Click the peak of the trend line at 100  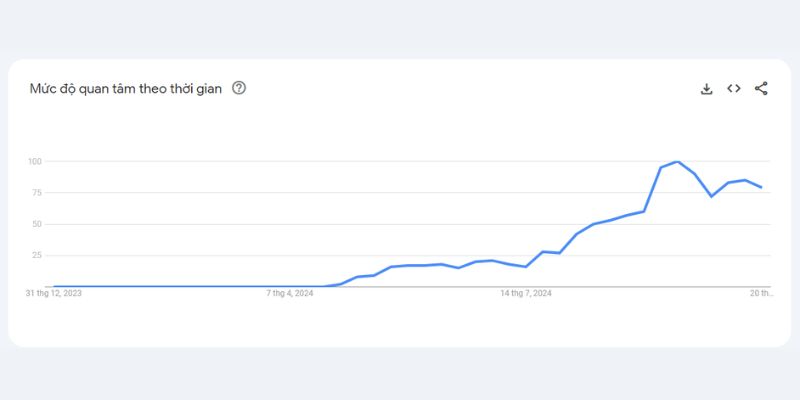[678, 161]
